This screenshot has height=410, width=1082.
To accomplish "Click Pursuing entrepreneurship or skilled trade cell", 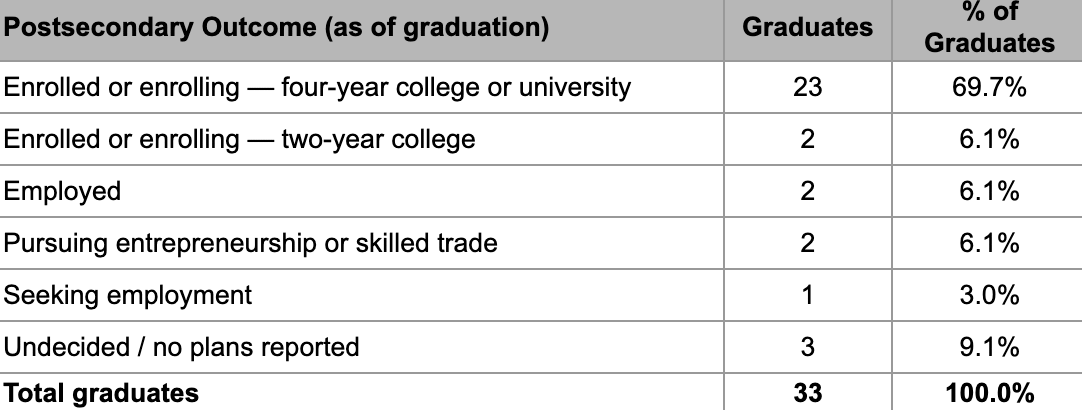I will [362, 243].
